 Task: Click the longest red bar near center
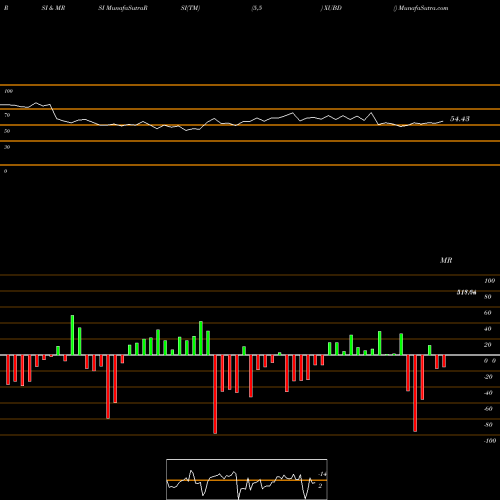pyautogui.click(x=215, y=394)
